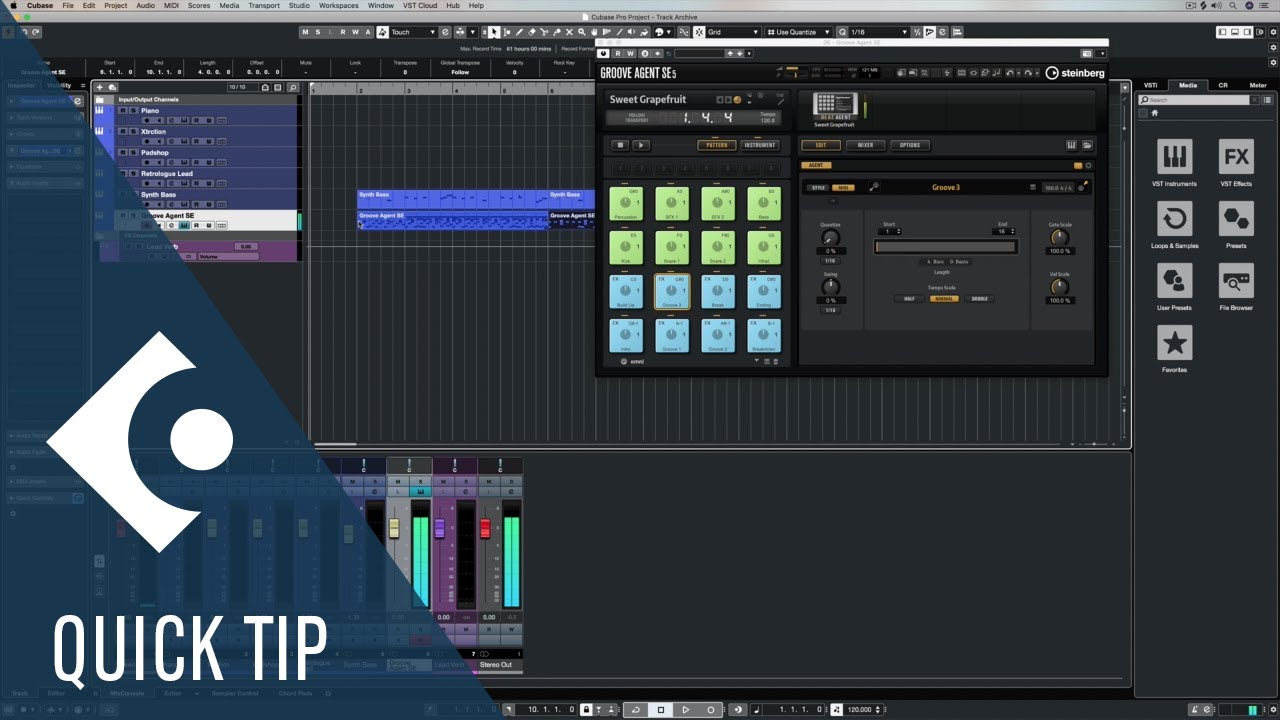This screenshot has width=1280, height=720.
Task: Click the steinberg logo in Groove Agent
Action: (1075, 73)
